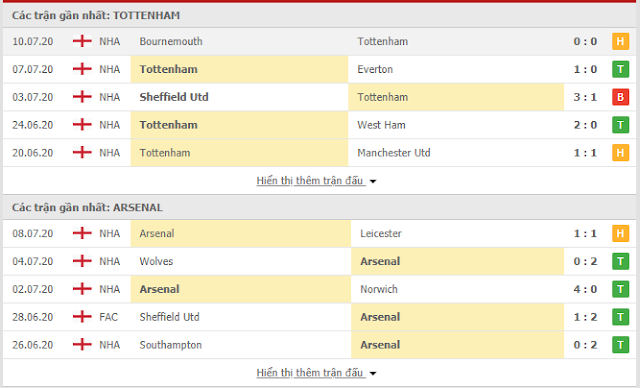Screen dimensions: 640x388
Task: Click England flag icon on 10.07.20 row
Action: [82, 41]
